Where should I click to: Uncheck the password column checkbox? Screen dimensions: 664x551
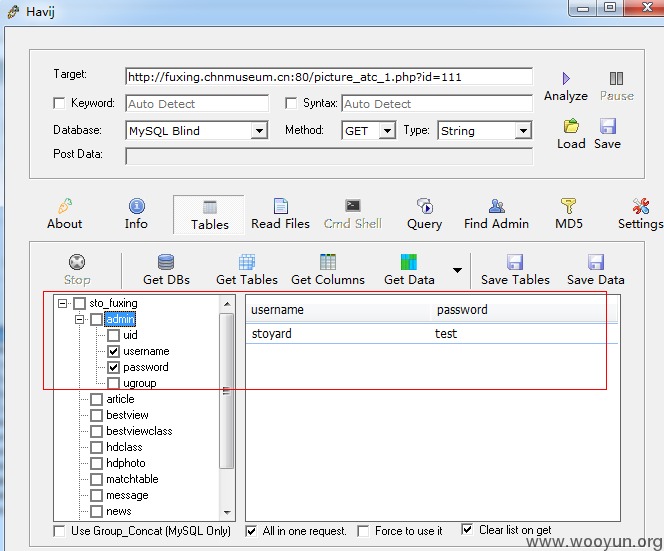pyautogui.click(x=113, y=367)
